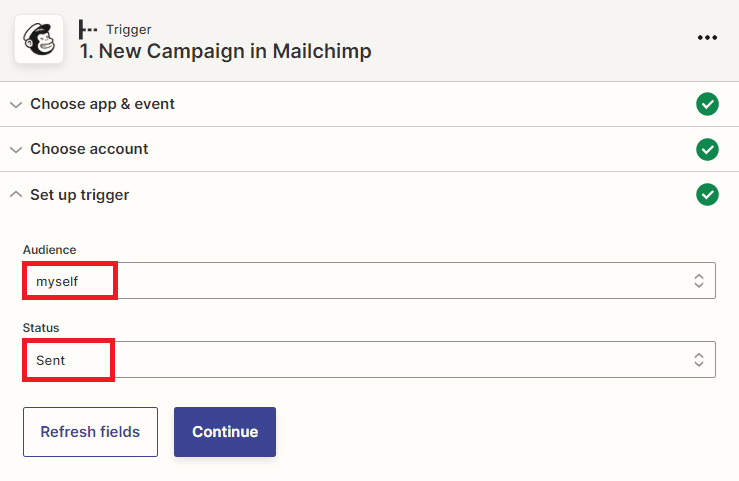This screenshot has height=481, width=739.
Task: Click green checkmark for Choose app & event
Action: (x=707, y=104)
